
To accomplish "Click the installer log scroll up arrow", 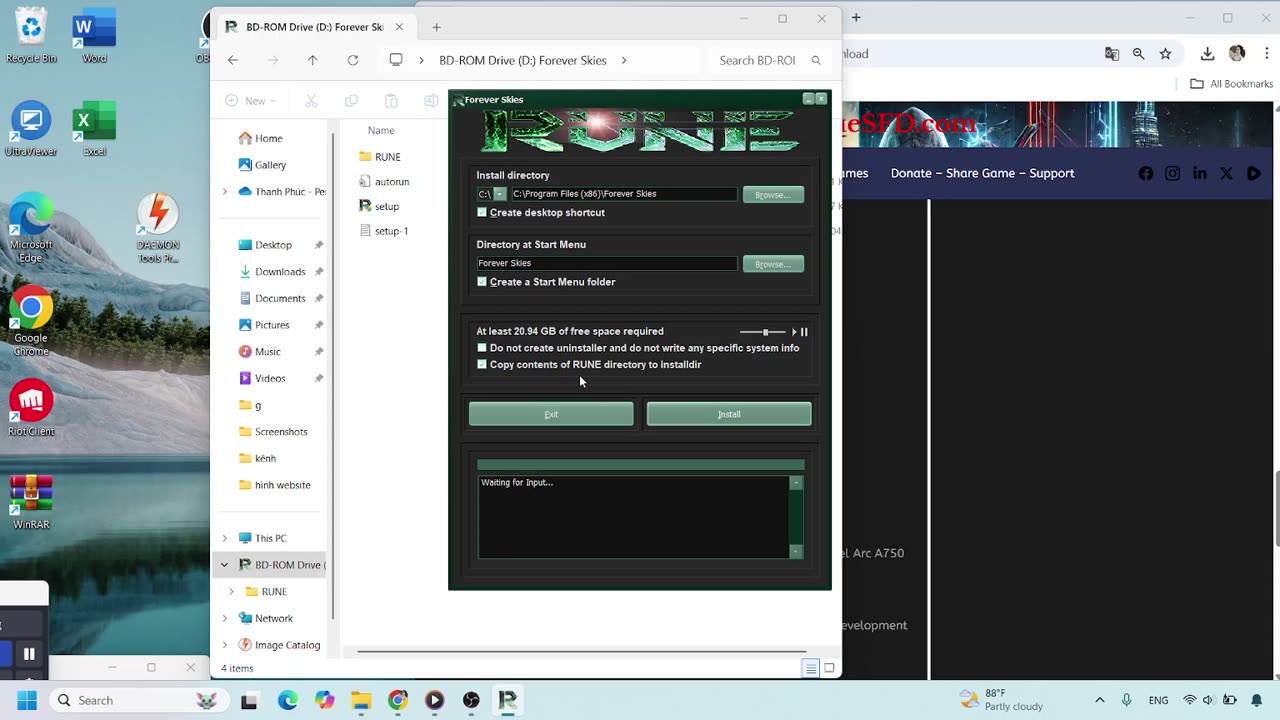I will click(796, 483).
